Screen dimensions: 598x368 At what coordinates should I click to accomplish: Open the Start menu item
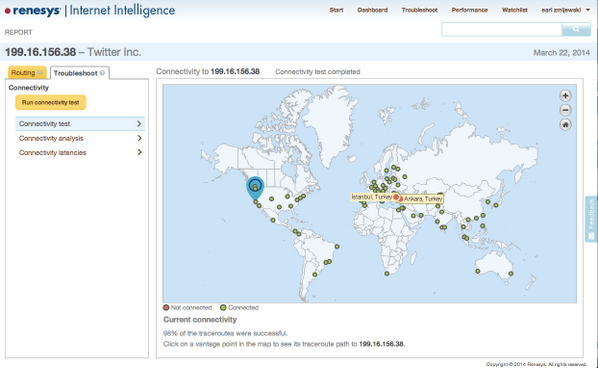click(336, 10)
